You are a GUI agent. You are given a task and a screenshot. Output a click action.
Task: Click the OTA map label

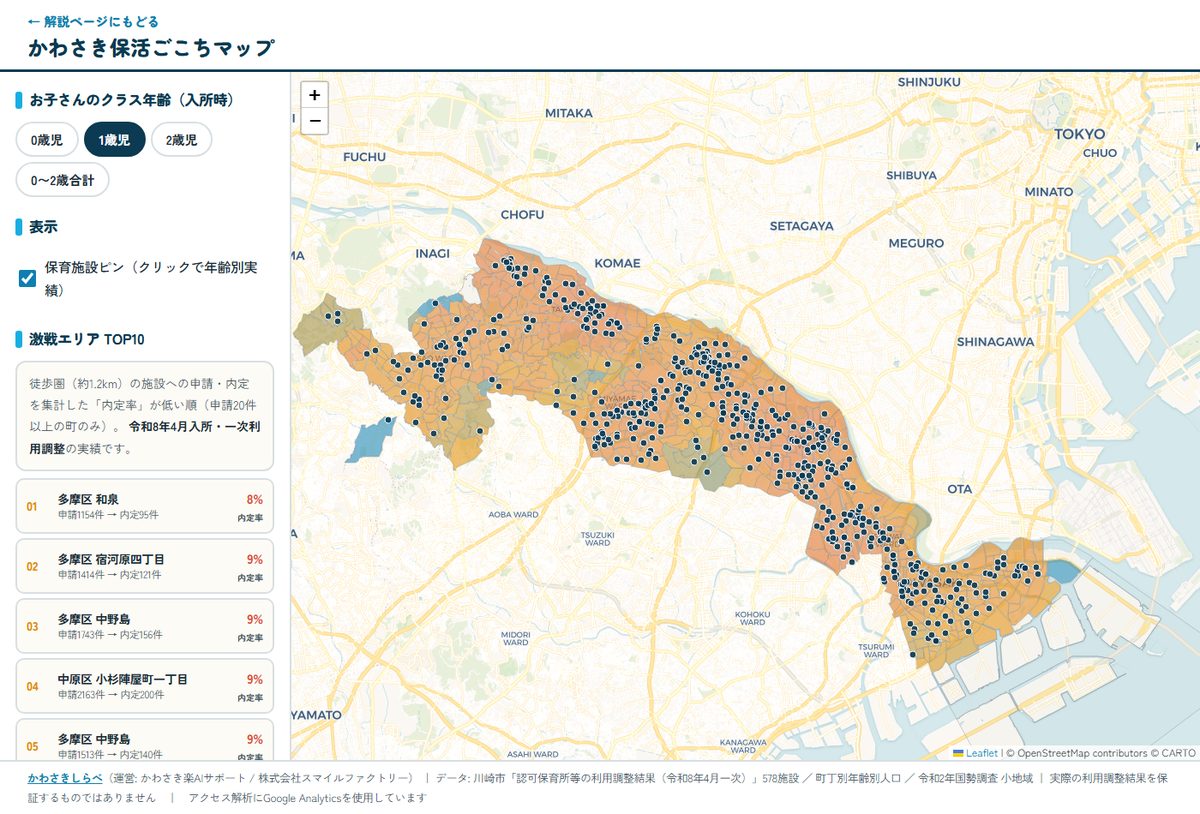[959, 489]
